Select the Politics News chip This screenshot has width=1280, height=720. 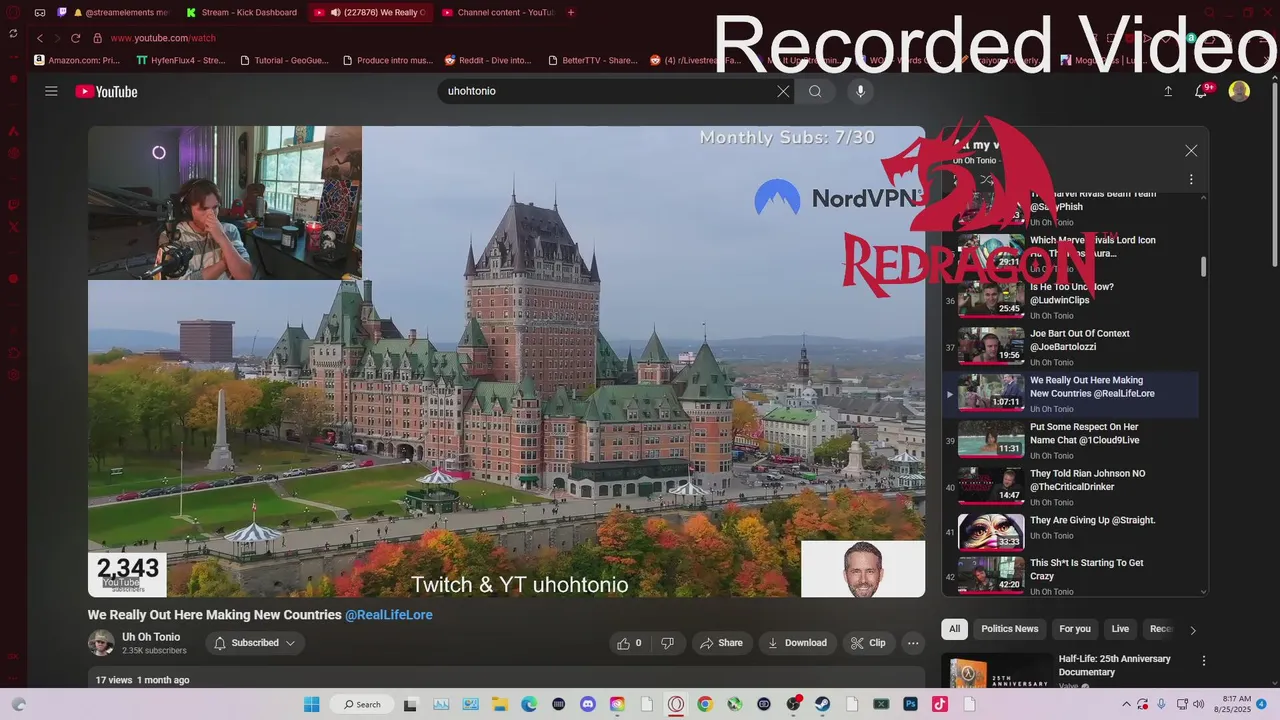[1009, 629]
